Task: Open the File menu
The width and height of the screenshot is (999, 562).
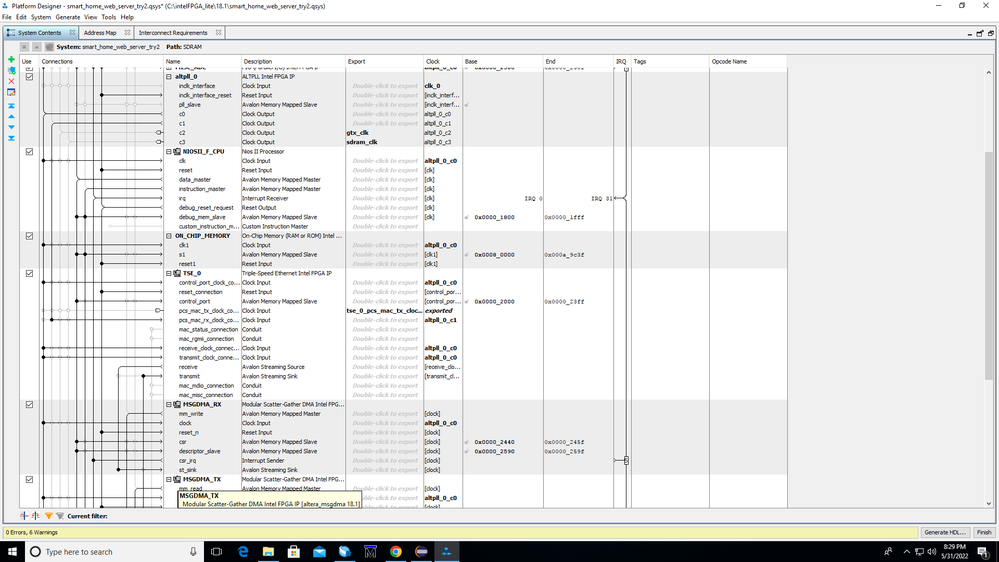Action: pos(6,17)
